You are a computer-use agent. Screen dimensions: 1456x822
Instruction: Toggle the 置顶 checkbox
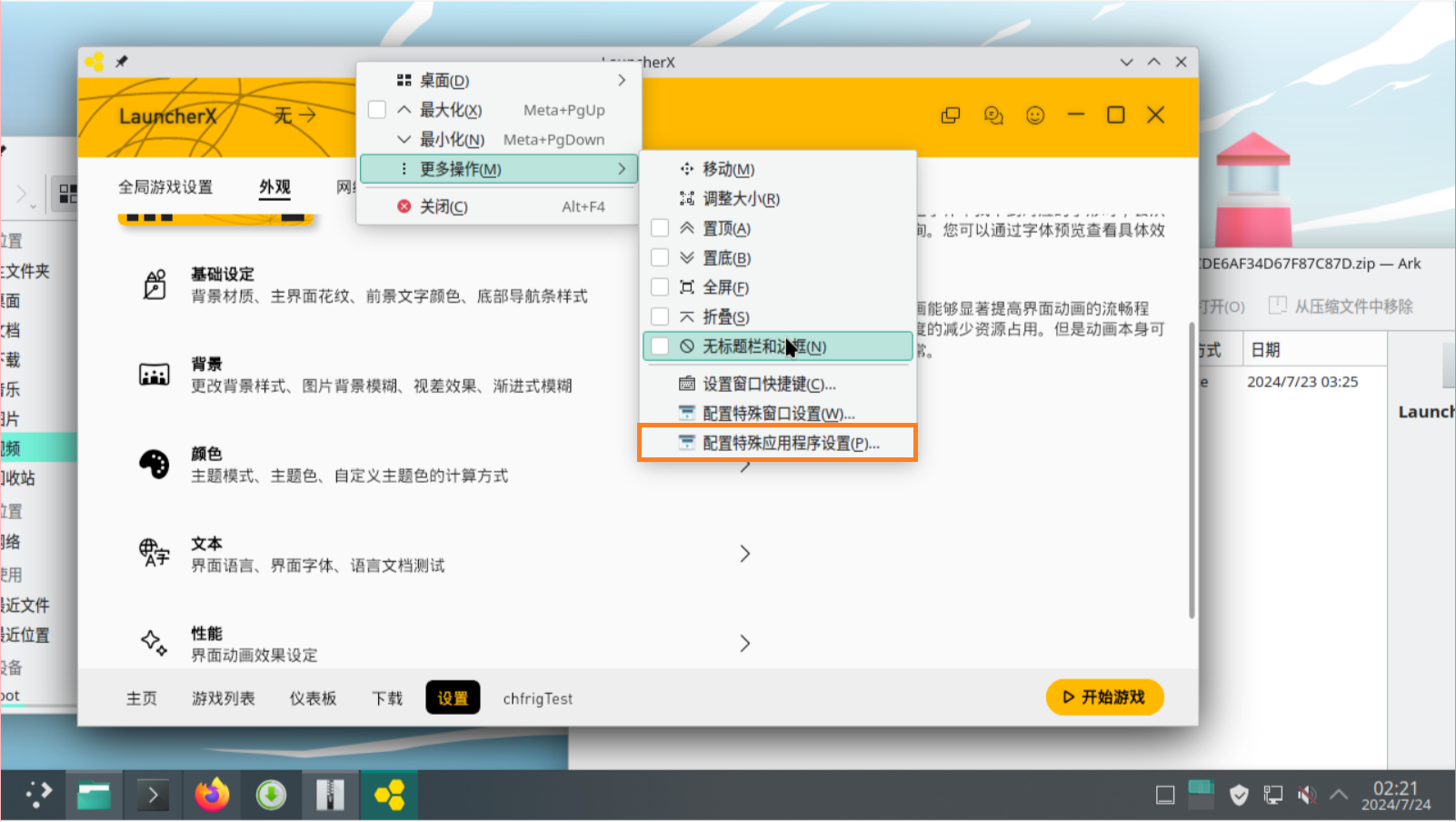[x=661, y=228]
